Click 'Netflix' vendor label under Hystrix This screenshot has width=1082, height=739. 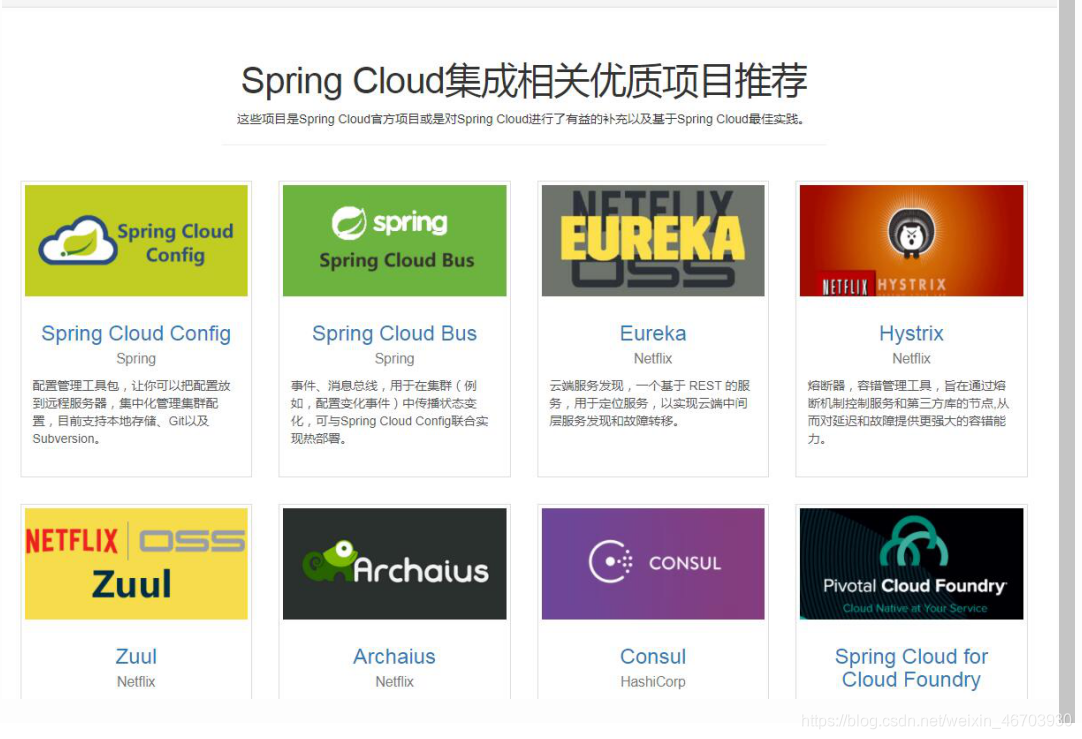[912, 359]
